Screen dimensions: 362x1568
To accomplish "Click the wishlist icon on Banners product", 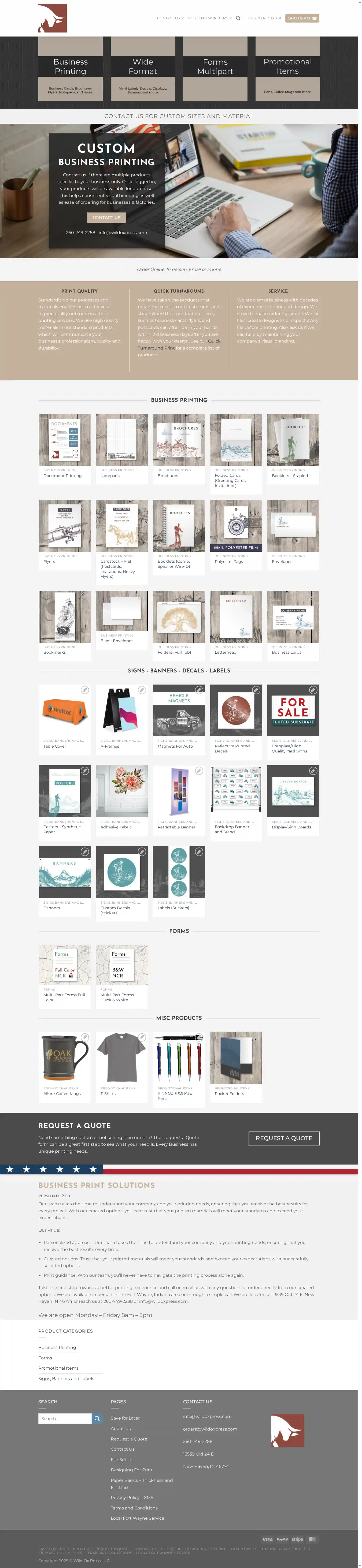I will pyautogui.click(x=84, y=852).
